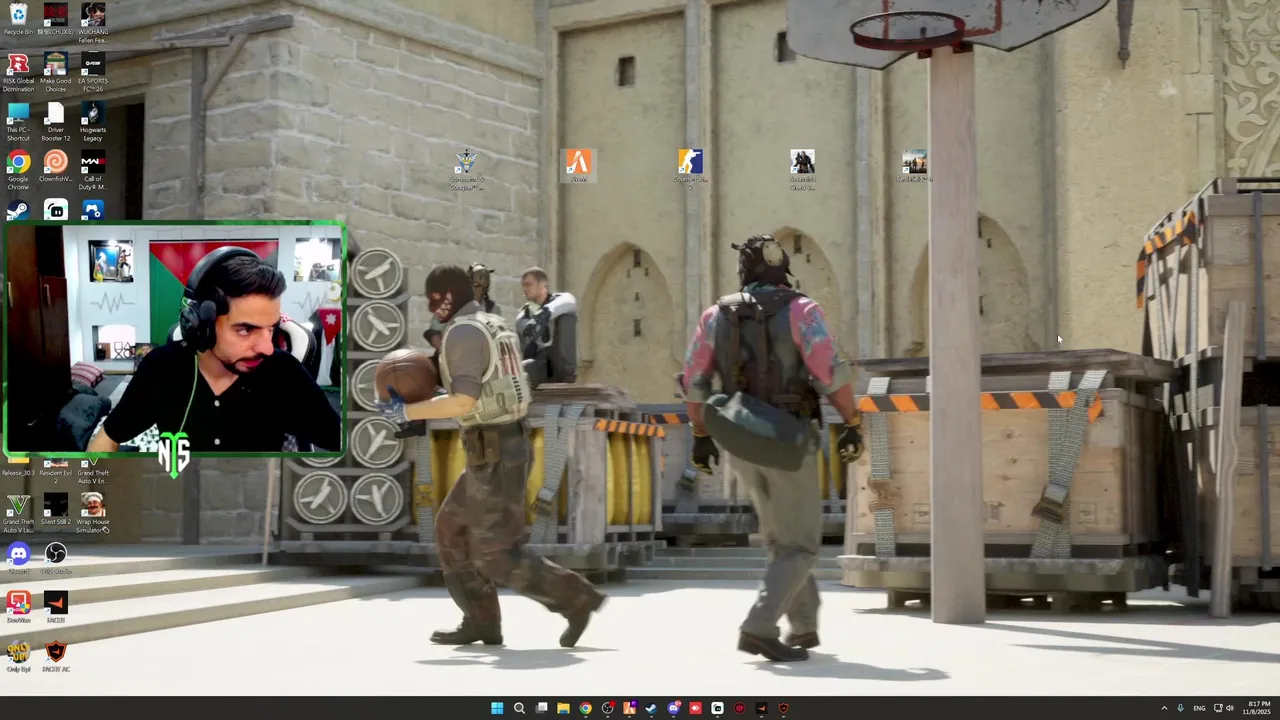
Task: Open the orange letter-A shortcut icon
Action: click(x=578, y=165)
